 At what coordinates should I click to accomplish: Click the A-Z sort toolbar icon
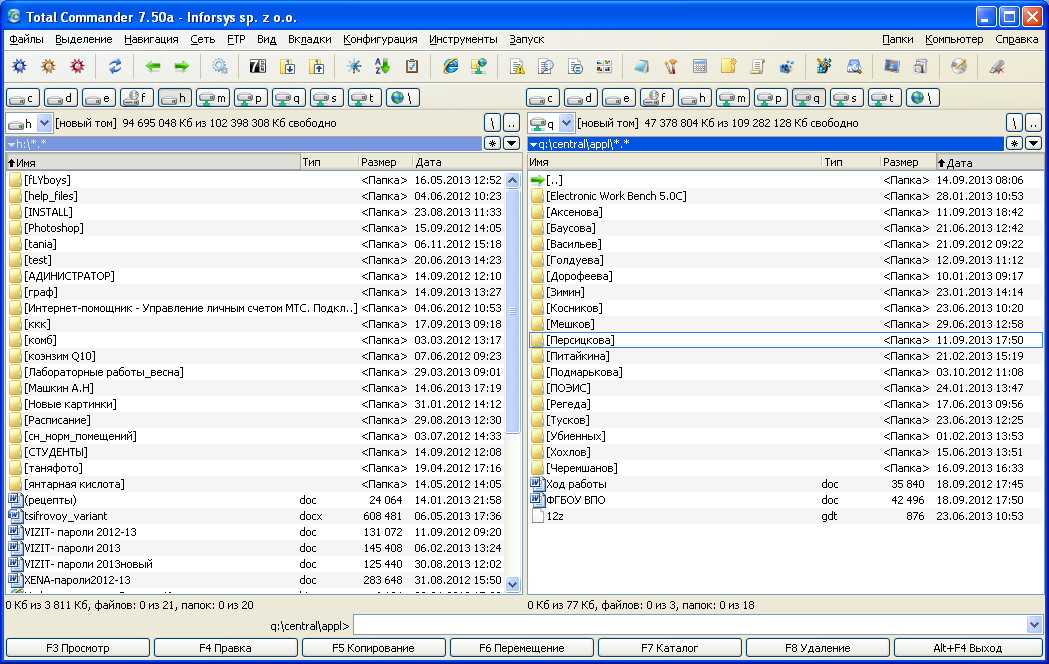383,66
